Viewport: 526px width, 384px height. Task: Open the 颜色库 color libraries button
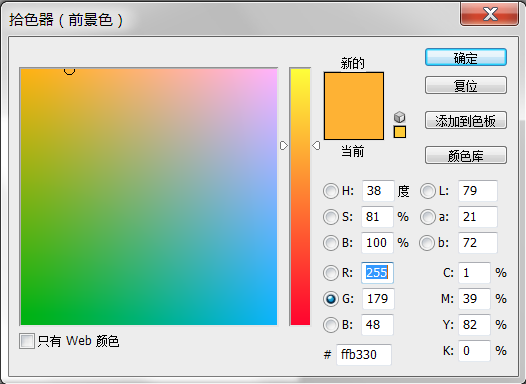coord(466,155)
